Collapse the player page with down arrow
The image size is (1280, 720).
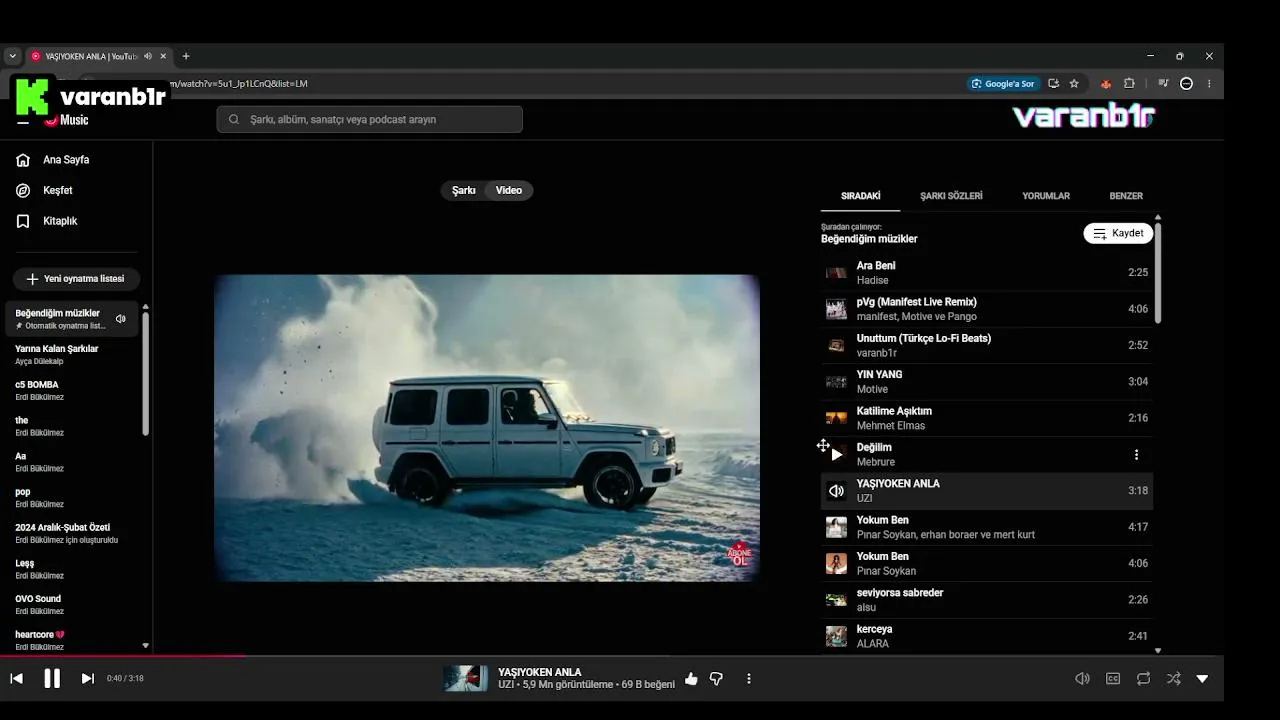(1203, 679)
